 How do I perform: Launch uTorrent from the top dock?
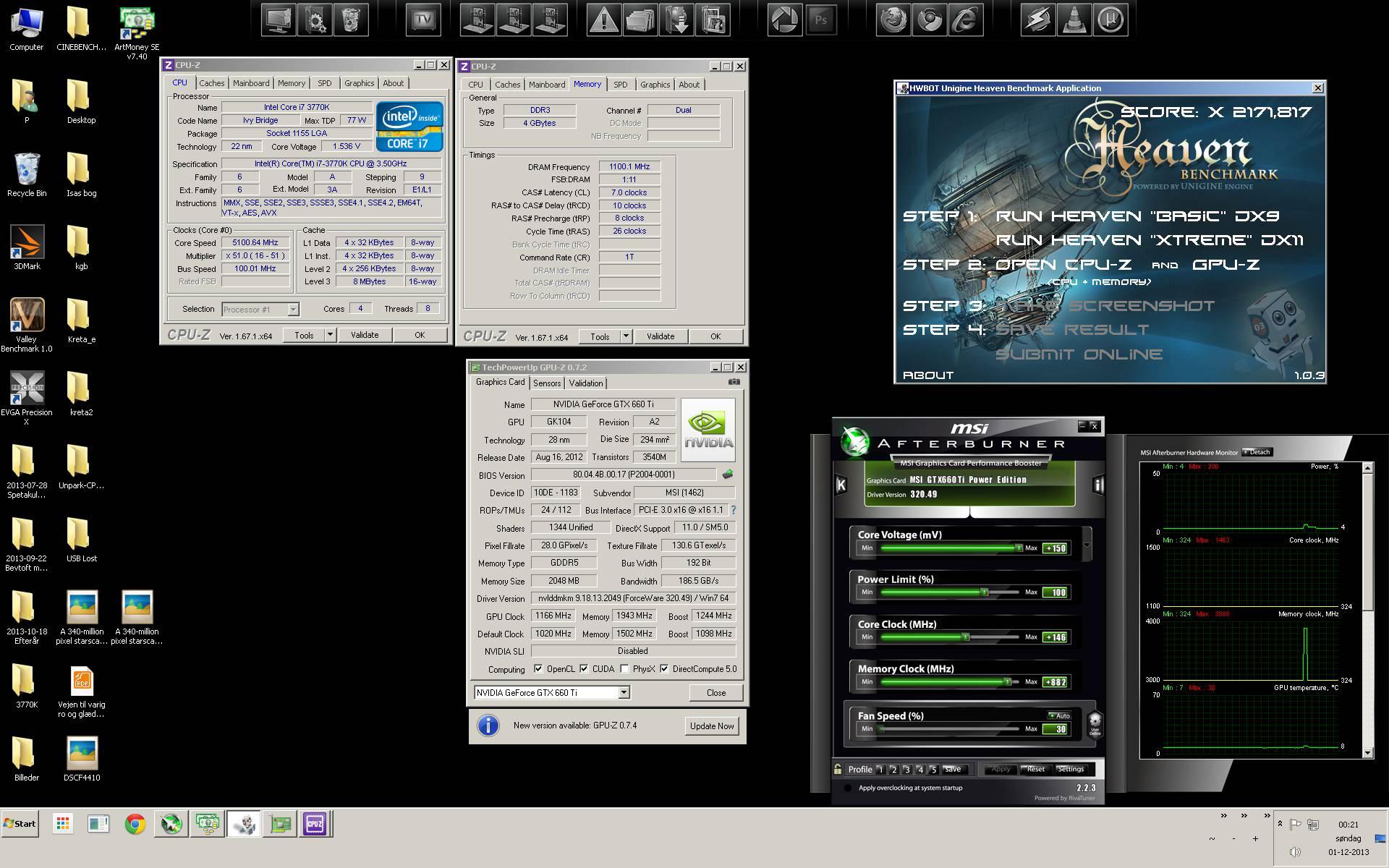click(x=1110, y=20)
